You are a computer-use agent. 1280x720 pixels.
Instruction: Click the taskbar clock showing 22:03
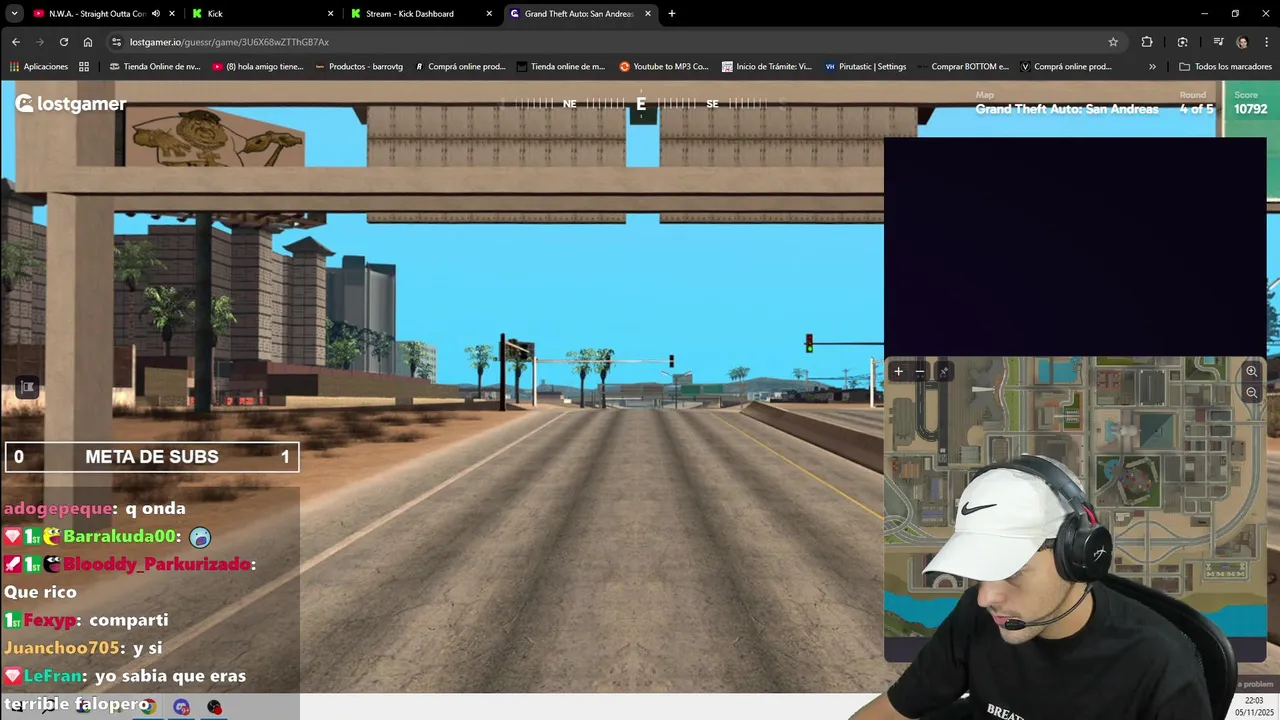coord(1254,706)
